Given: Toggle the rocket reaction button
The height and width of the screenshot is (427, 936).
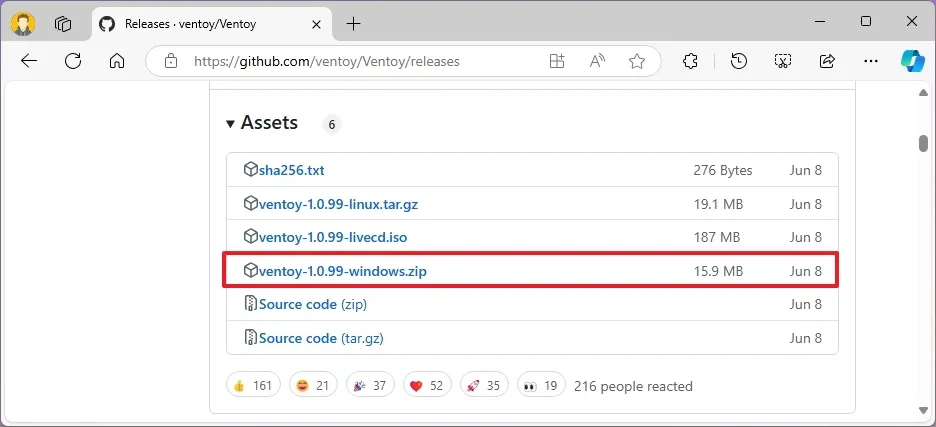Looking at the screenshot, I should [484, 385].
